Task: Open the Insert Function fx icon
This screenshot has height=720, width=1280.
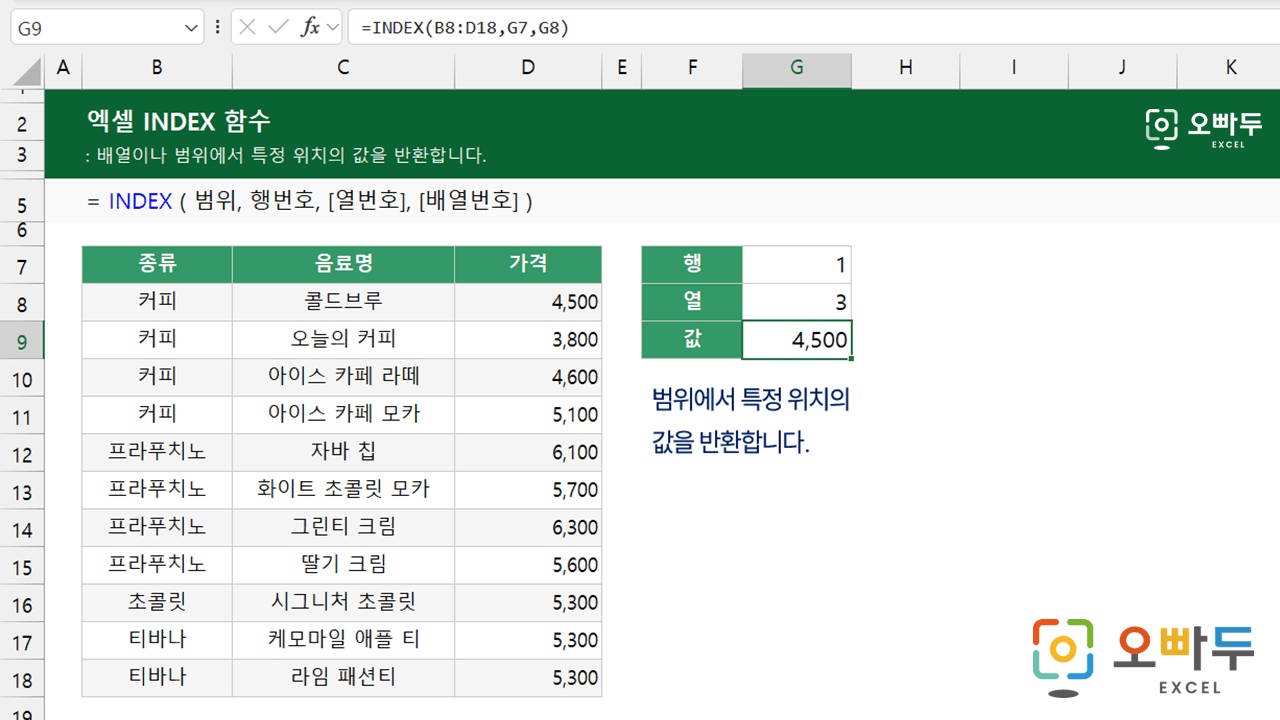Action: (x=311, y=28)
